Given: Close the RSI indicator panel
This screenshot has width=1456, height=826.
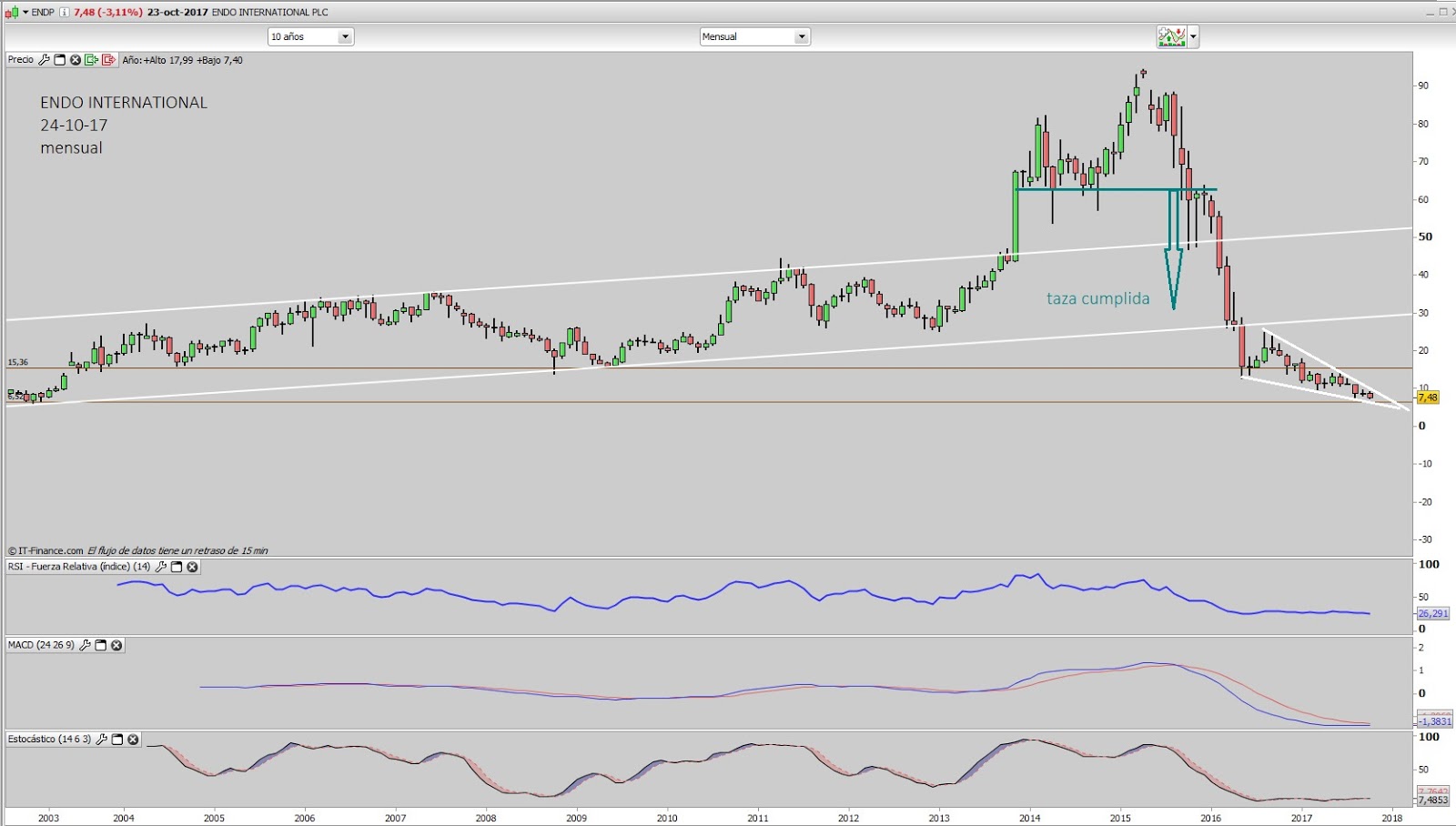Looking at the screenshot, I should tap(192, 567).
